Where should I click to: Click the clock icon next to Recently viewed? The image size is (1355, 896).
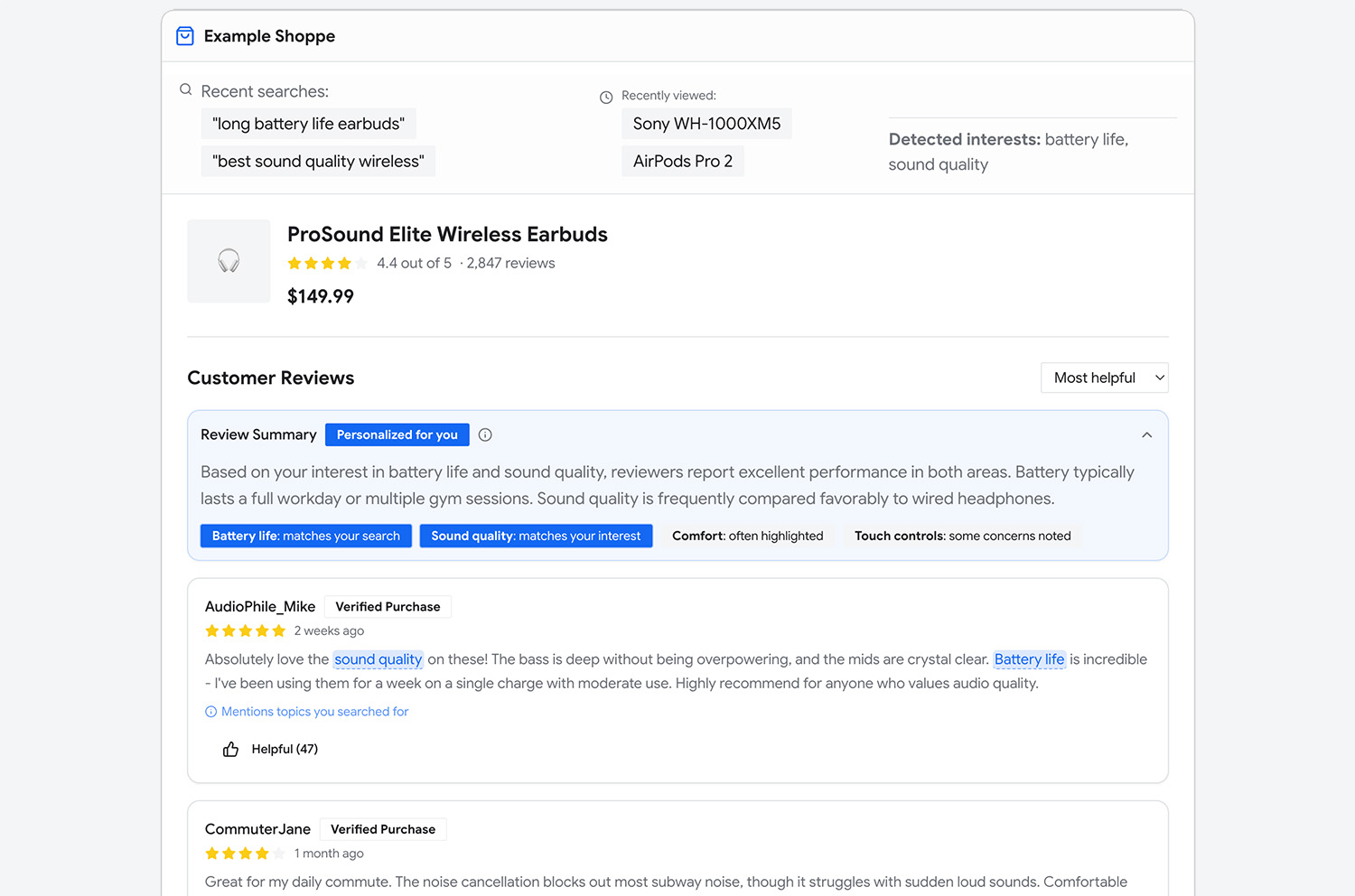click(x=606, y=96)
